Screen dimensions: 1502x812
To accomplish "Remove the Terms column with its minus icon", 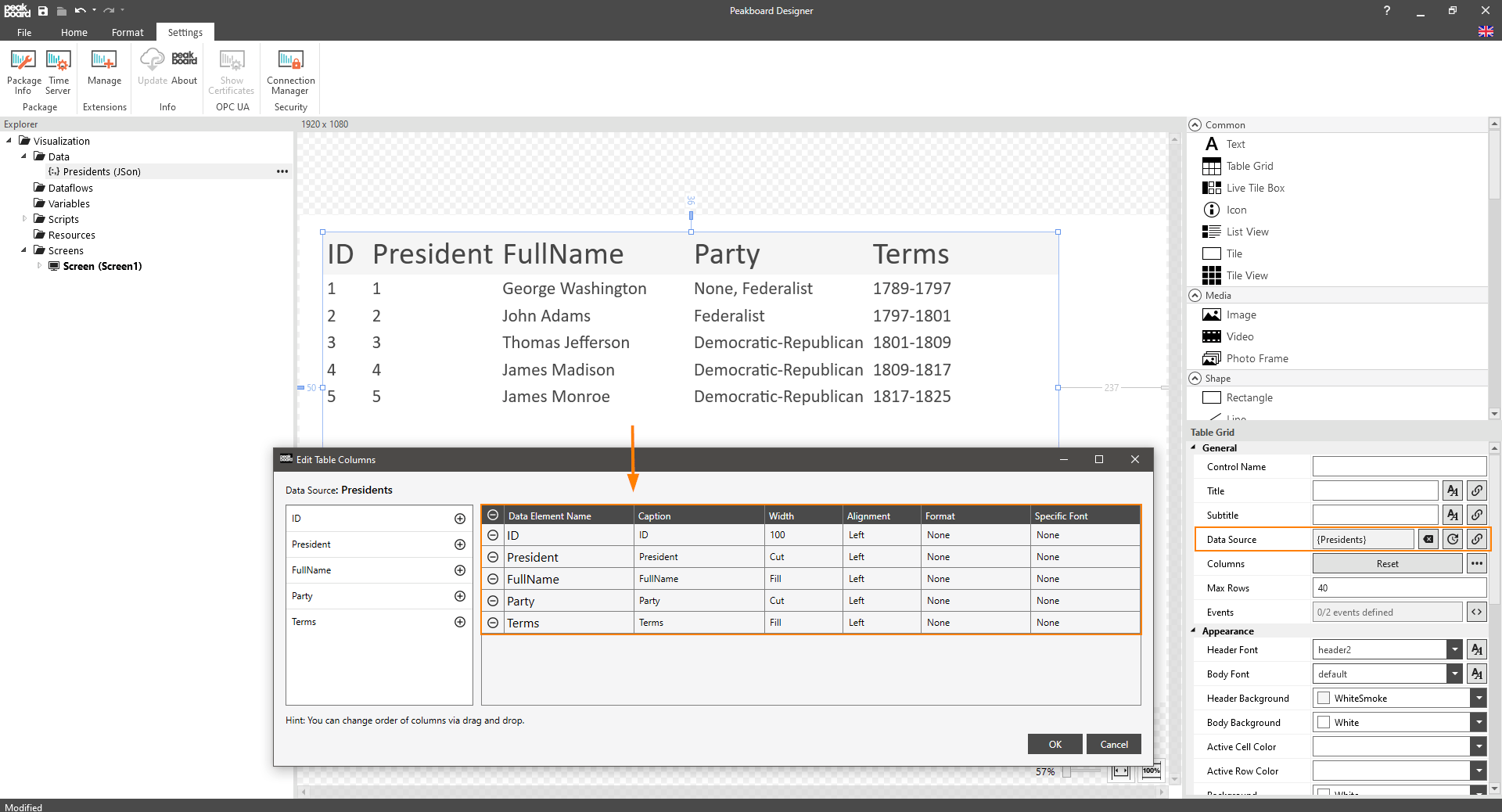I will pyautogui.click(x=493, y=623).
